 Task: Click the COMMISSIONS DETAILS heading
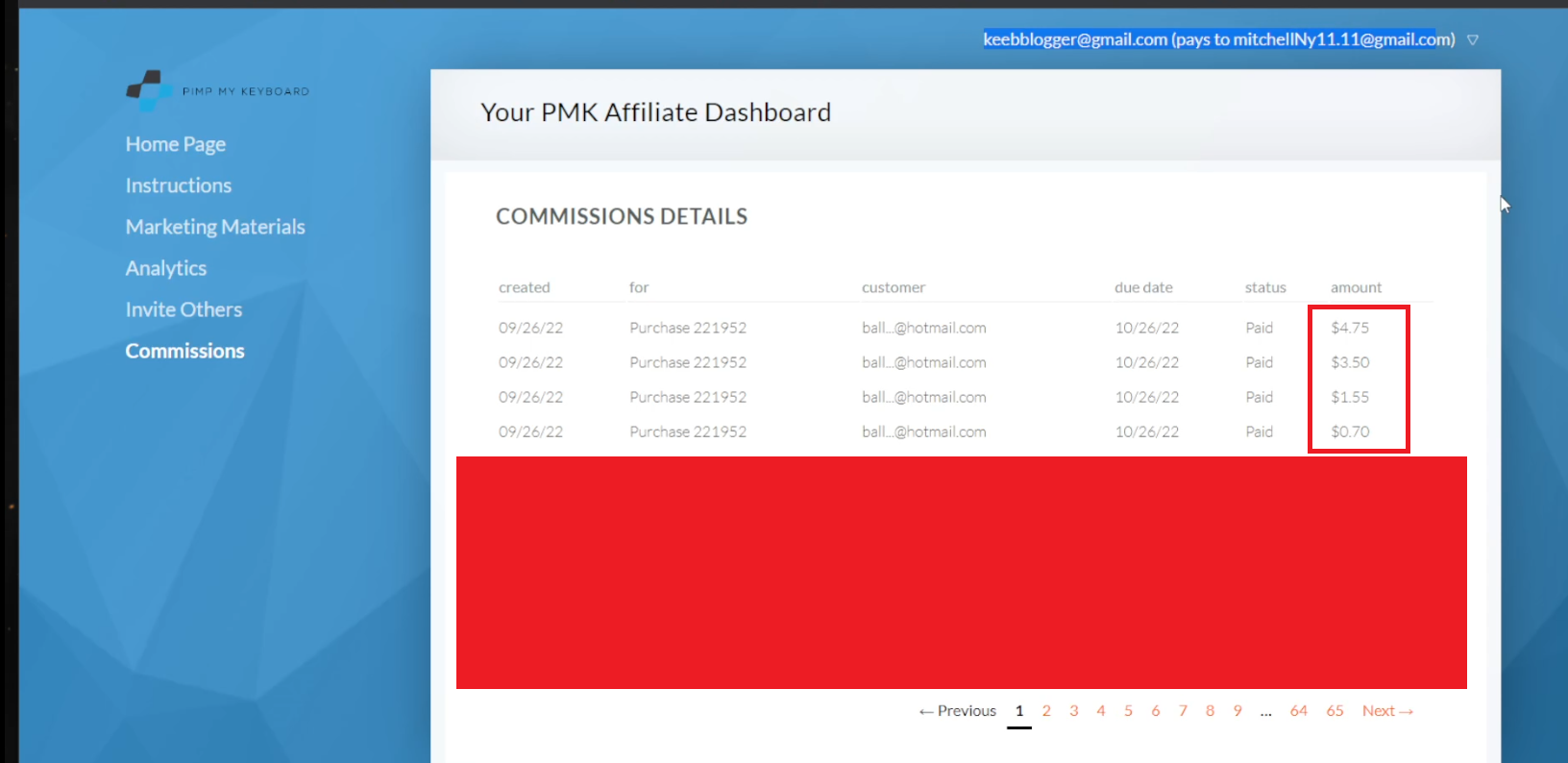point(622,216)
